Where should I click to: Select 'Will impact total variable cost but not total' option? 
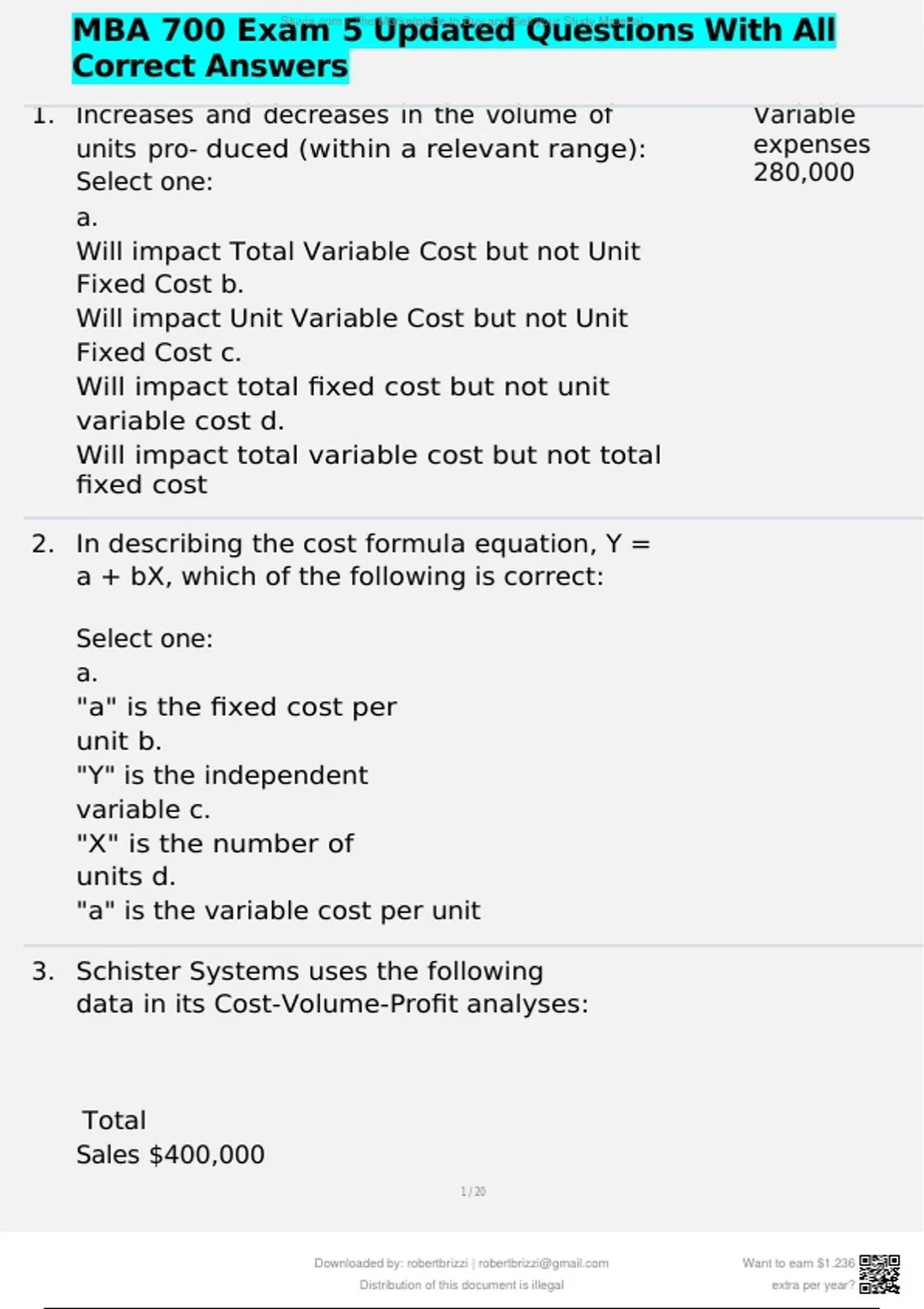click(x=368, y=455)
